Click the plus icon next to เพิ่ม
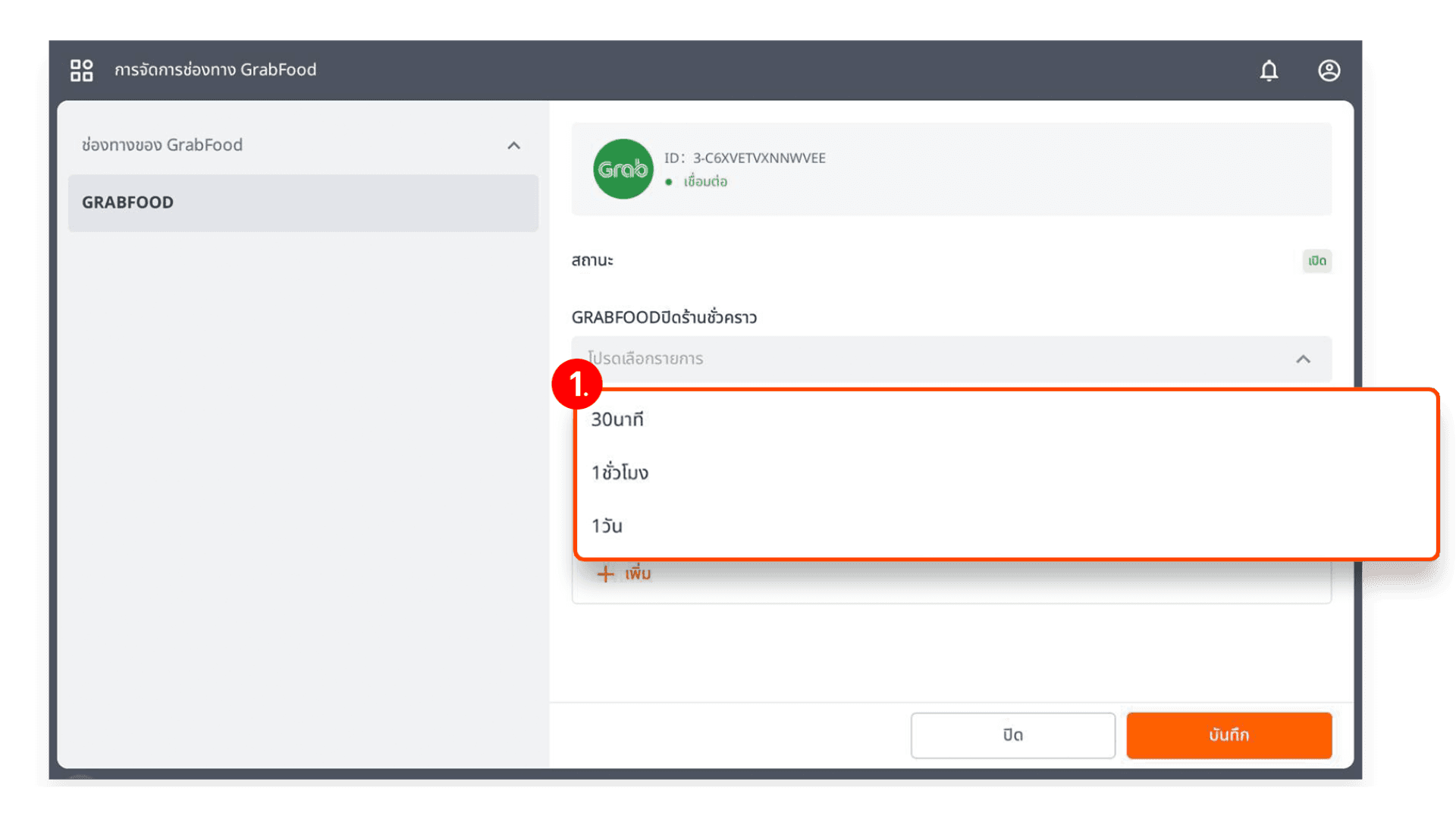1456x819 pixels. (605, 573)
